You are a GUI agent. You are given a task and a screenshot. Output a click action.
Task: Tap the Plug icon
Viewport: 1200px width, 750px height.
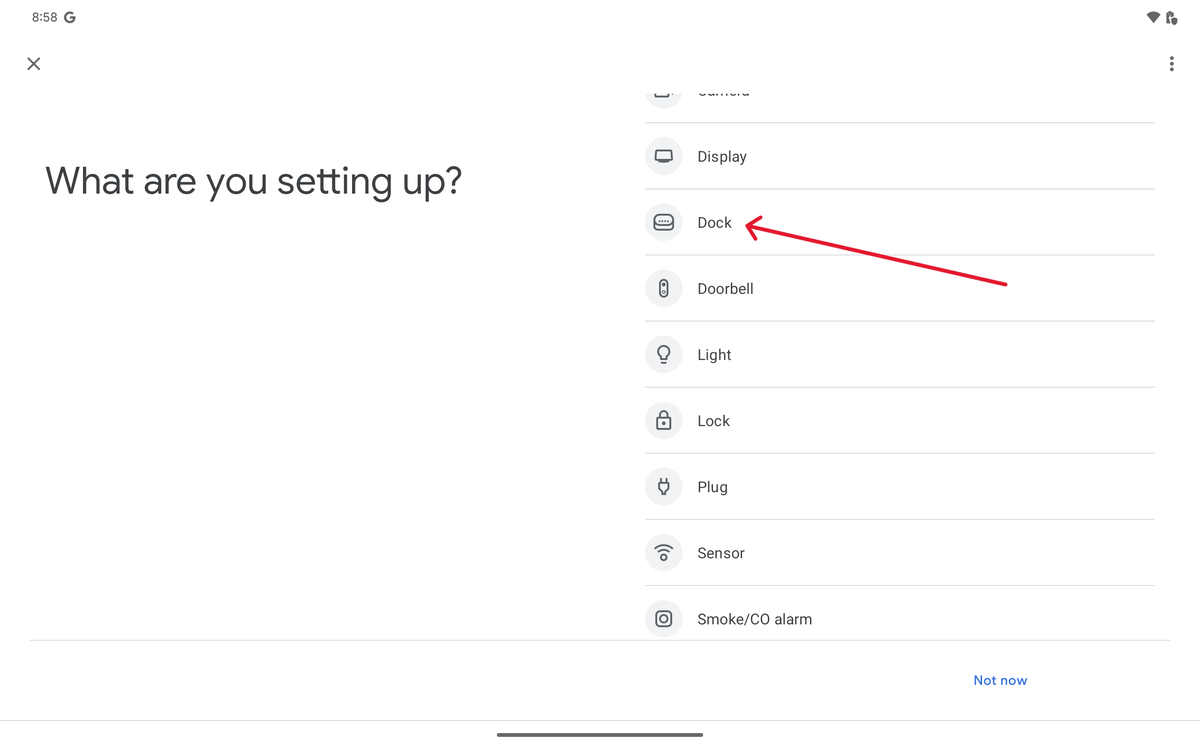[663, 487]
